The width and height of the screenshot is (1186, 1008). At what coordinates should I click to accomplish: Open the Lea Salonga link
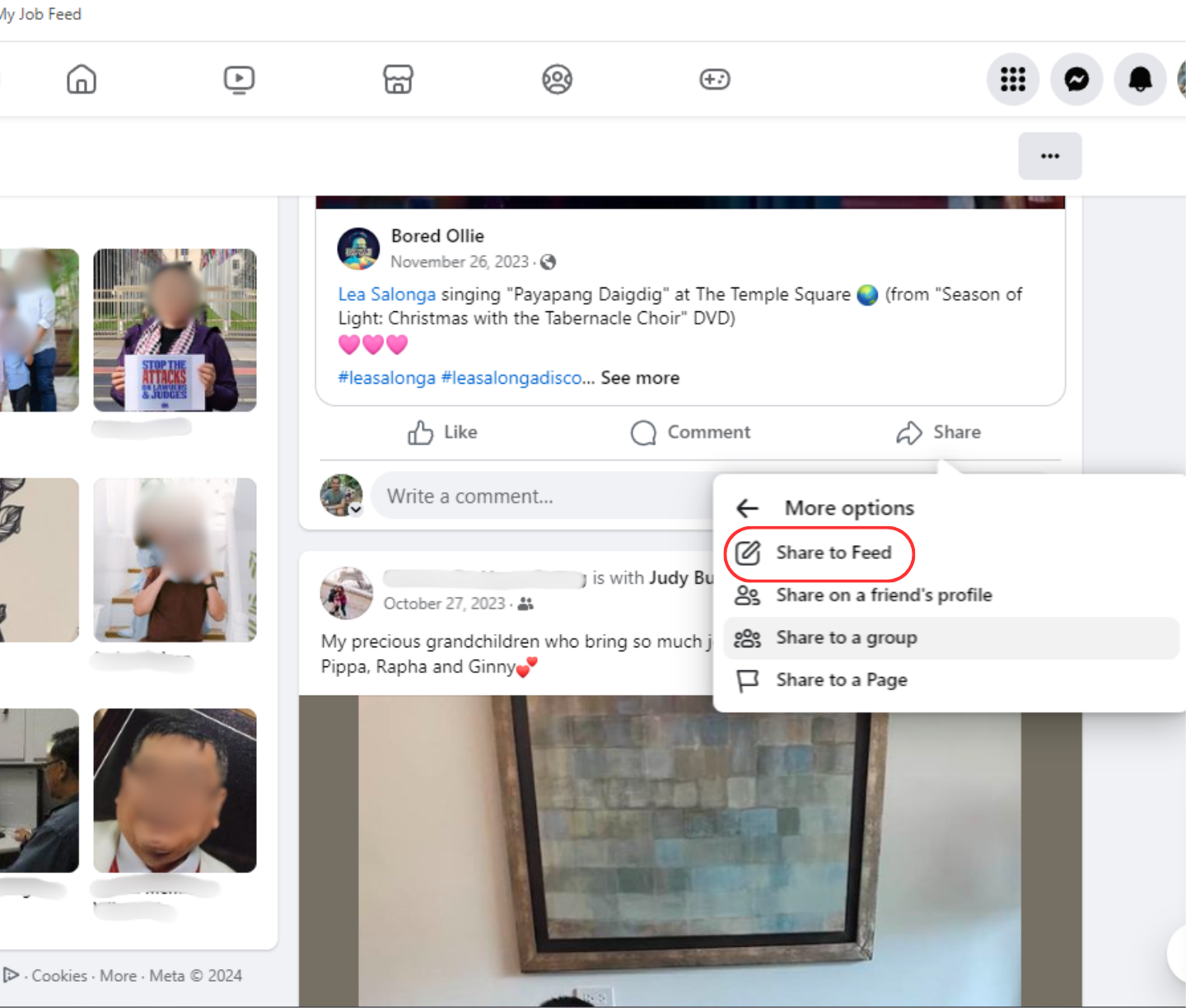tap(387, 295)
